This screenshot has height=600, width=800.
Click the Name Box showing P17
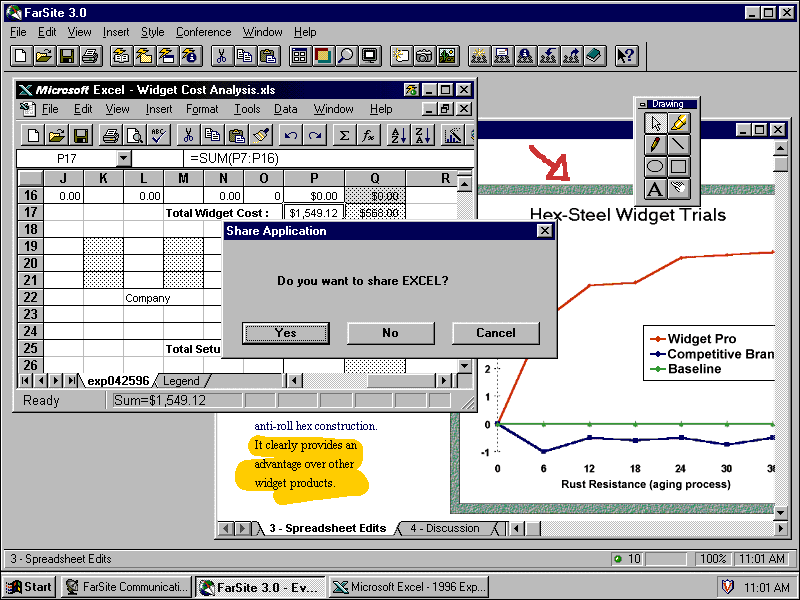(67, 159)
